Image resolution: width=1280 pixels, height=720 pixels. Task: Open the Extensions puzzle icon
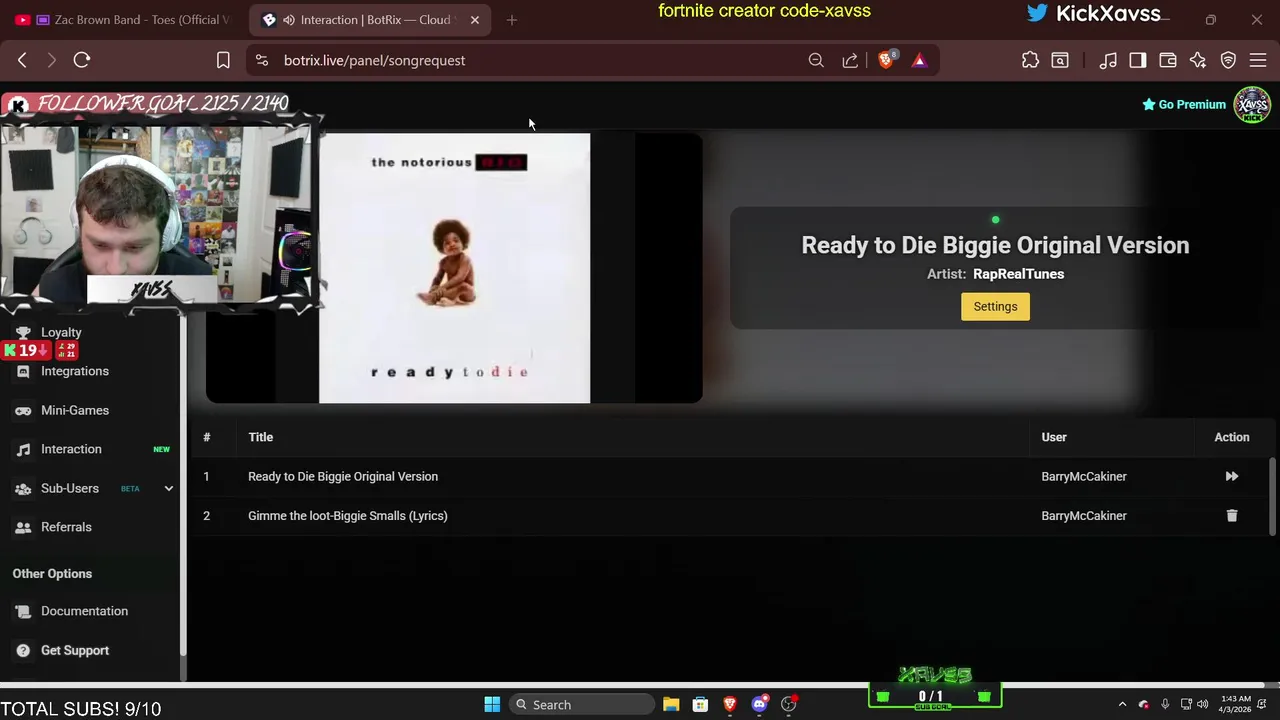point(1030,60)
